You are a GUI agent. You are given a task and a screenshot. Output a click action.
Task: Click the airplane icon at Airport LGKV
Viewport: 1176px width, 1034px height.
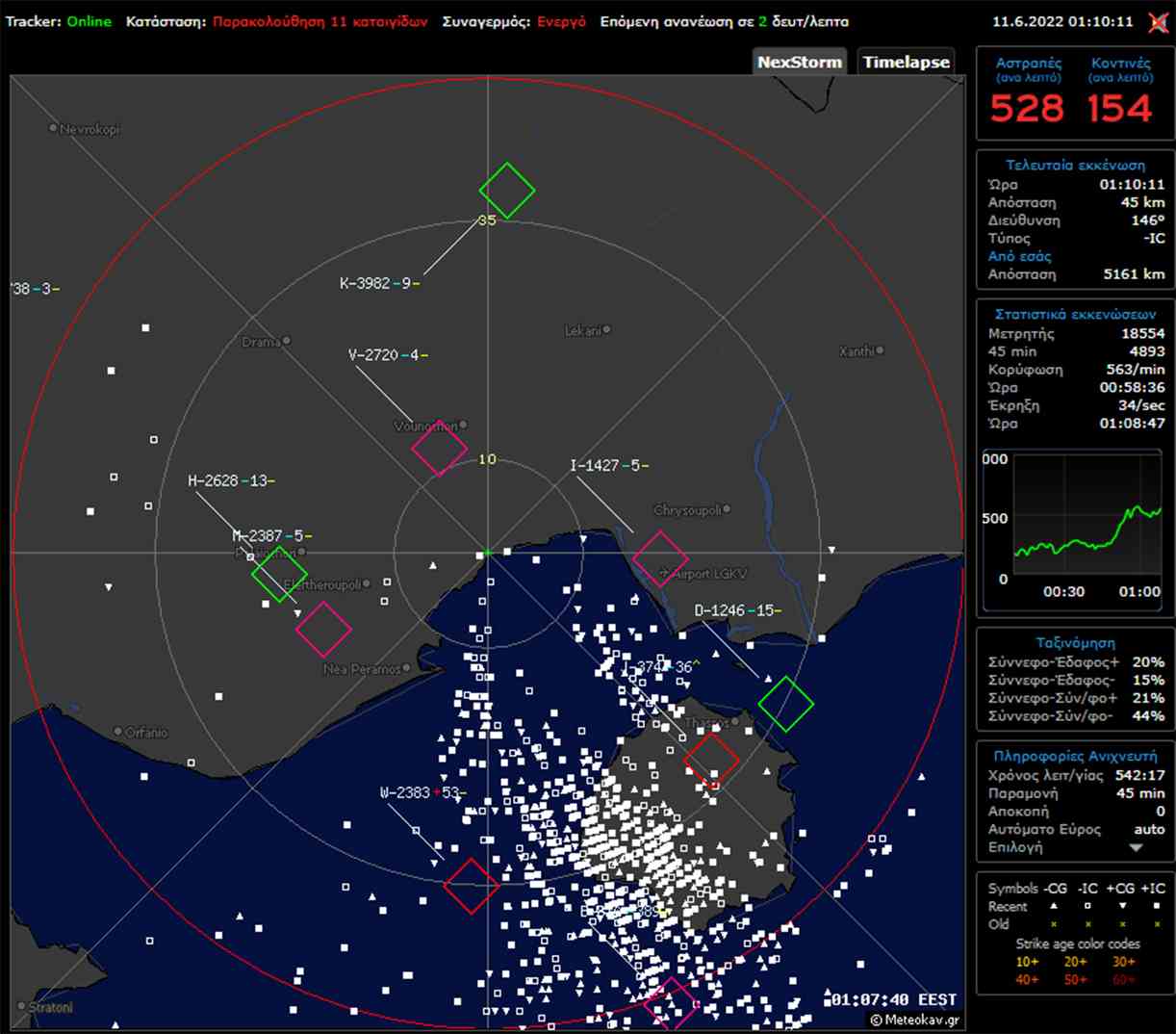[x=664, y=574]
